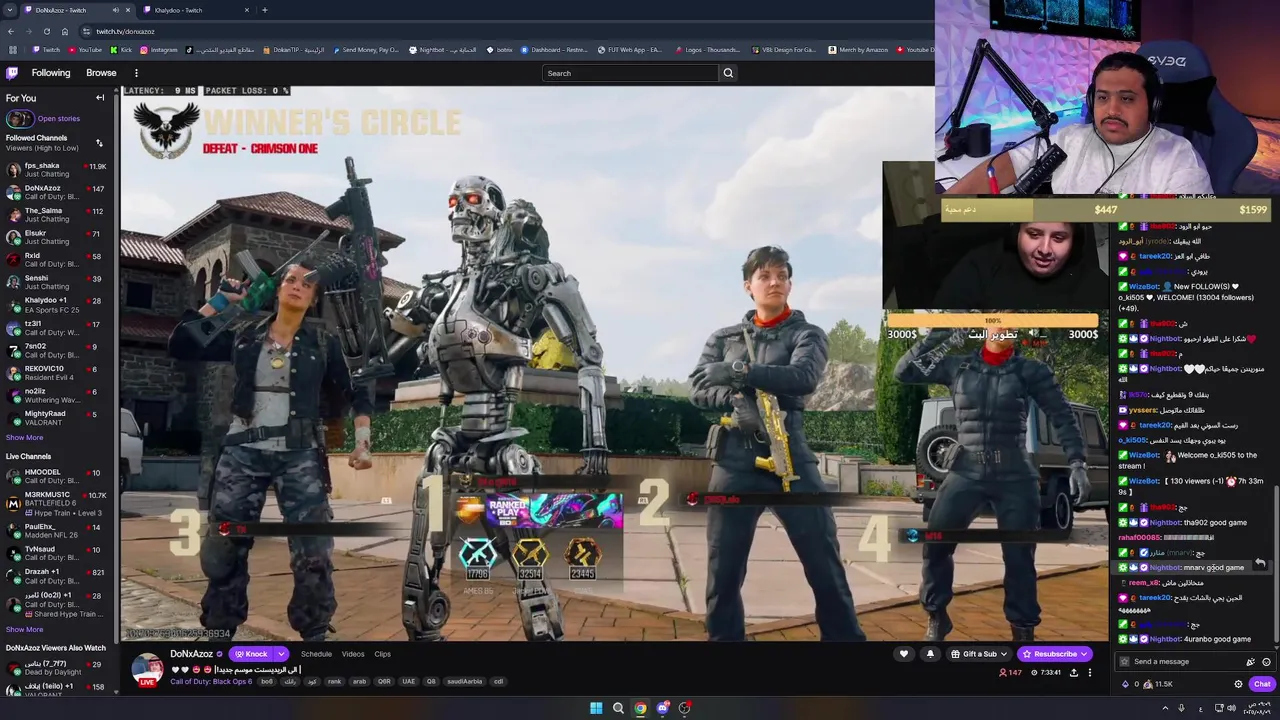Open REKOVIC10 channel in sidebar

59,373
